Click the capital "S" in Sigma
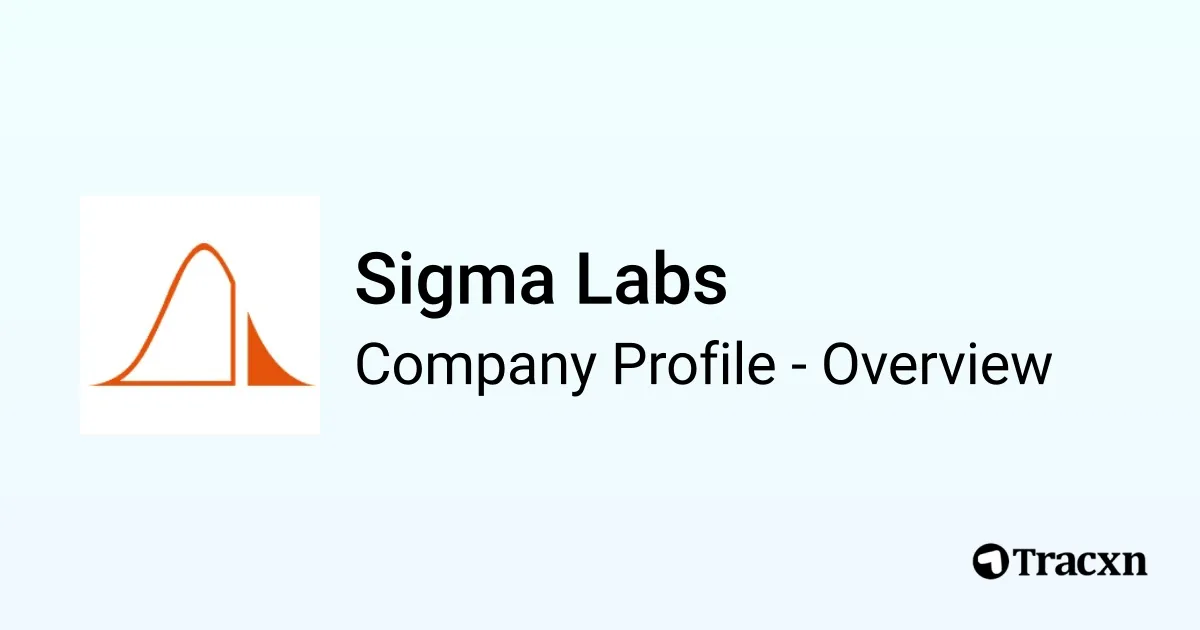Screen dimensions: 1200x630 (376, 279)
